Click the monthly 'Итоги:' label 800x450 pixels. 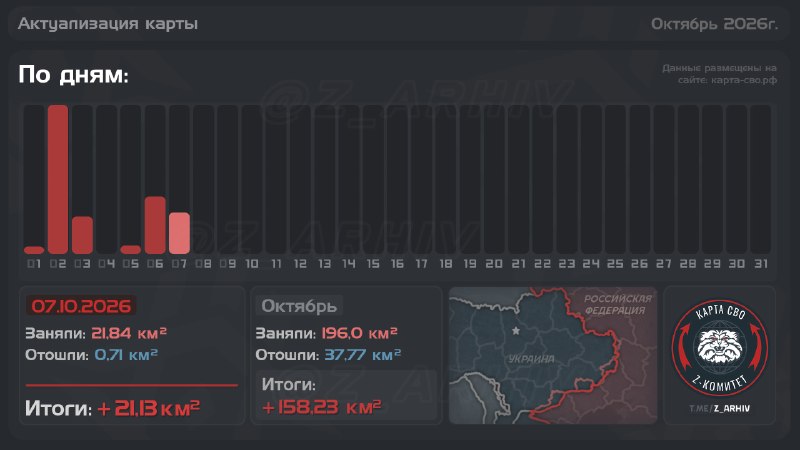[x=288, y=384]
